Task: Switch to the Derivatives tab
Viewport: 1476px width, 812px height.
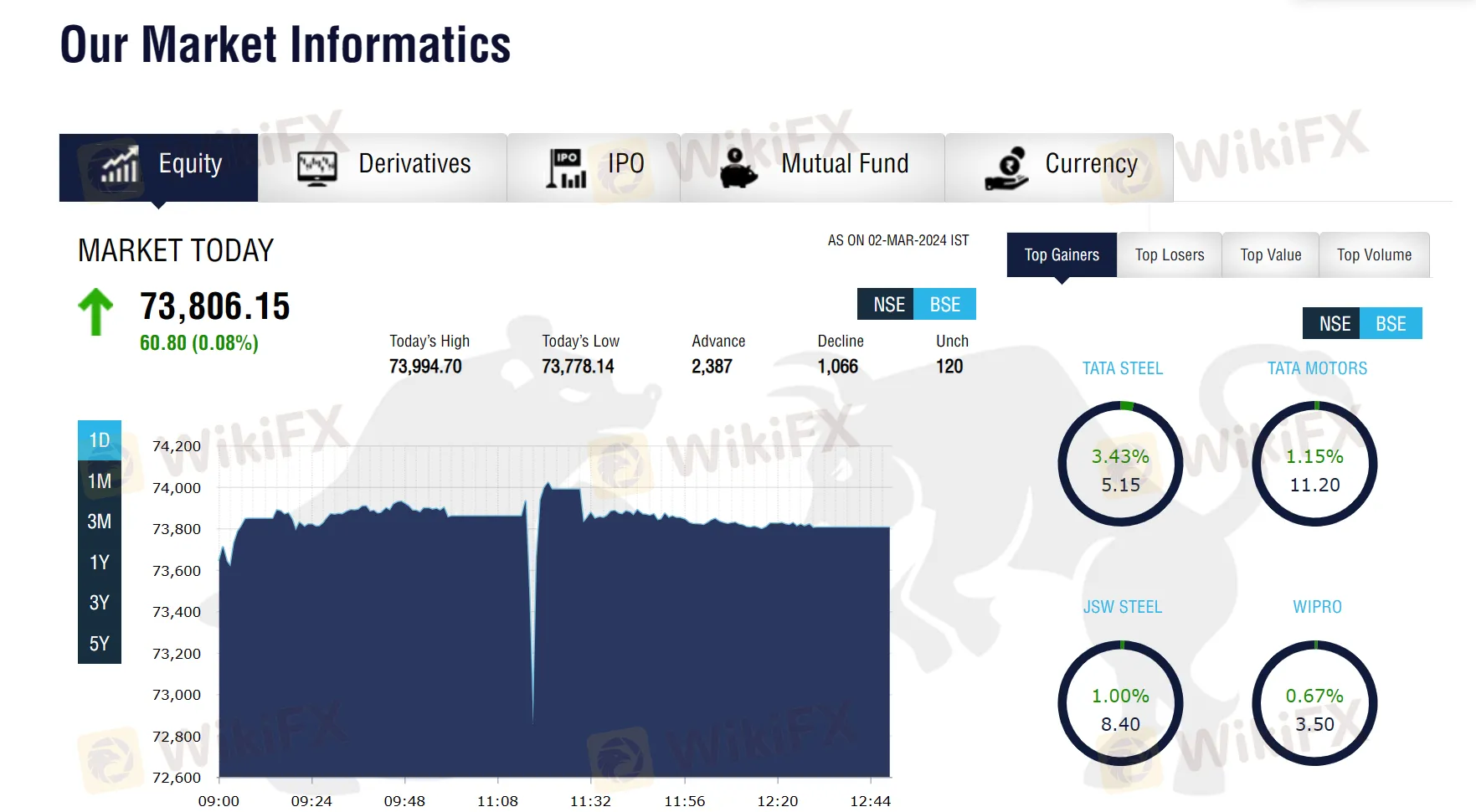Action: coord(383,167)
